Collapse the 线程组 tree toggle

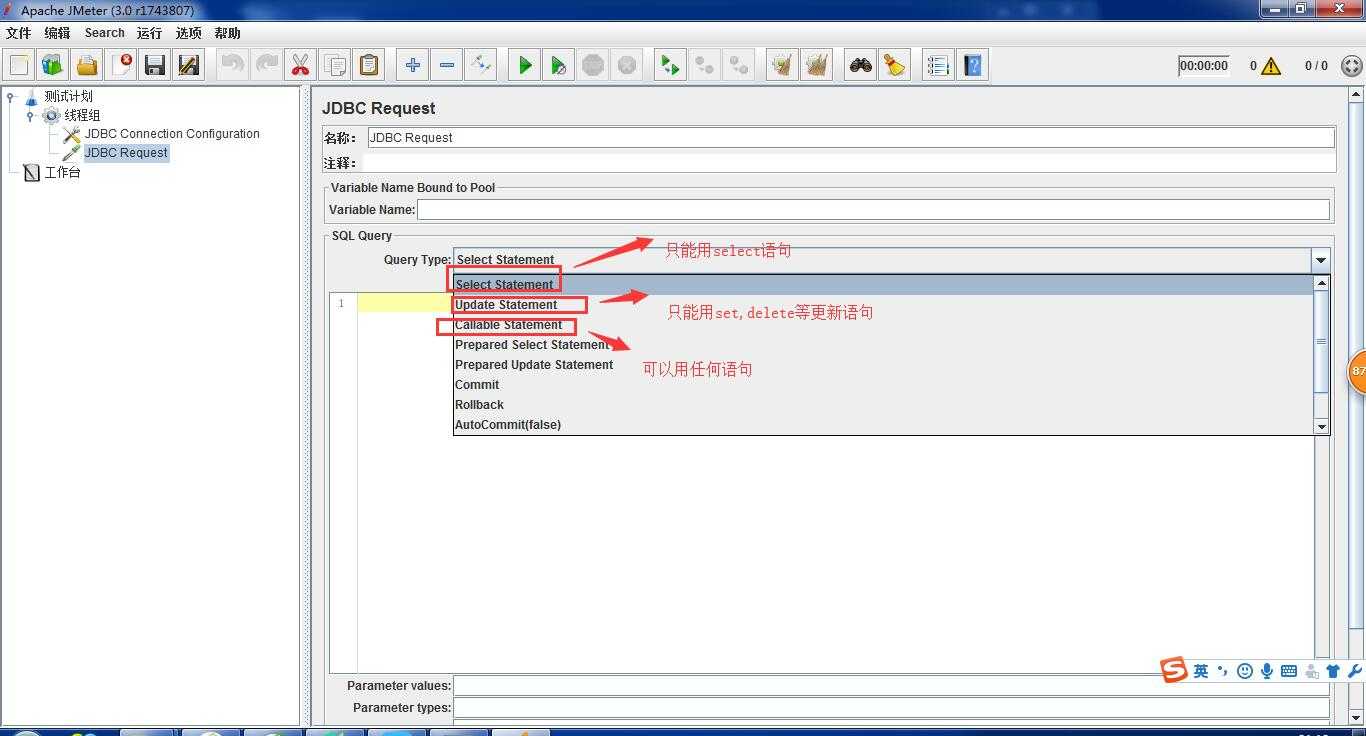tap(30, 116)
